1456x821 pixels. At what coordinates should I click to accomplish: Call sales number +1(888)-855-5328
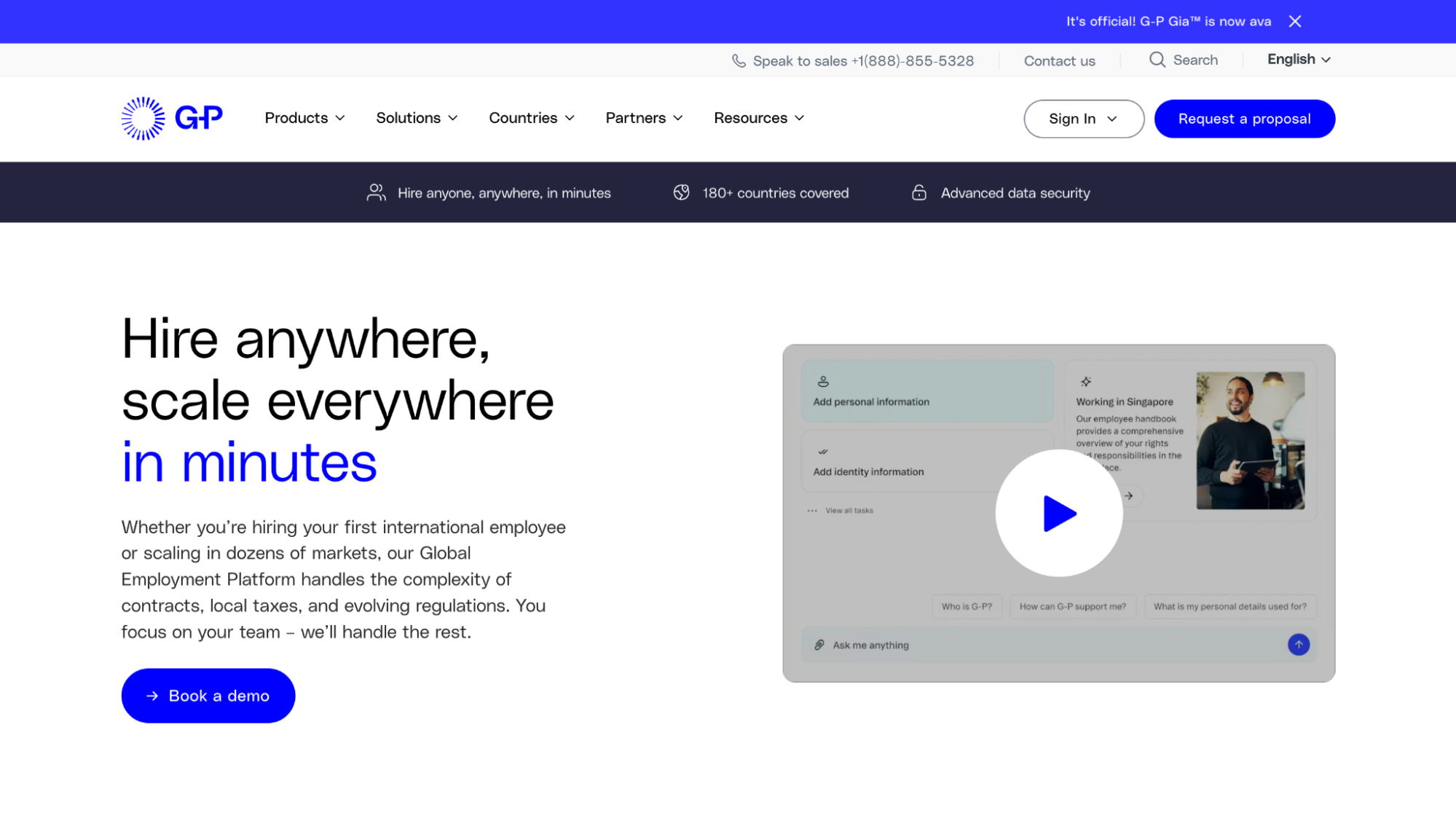coord(912,61)
